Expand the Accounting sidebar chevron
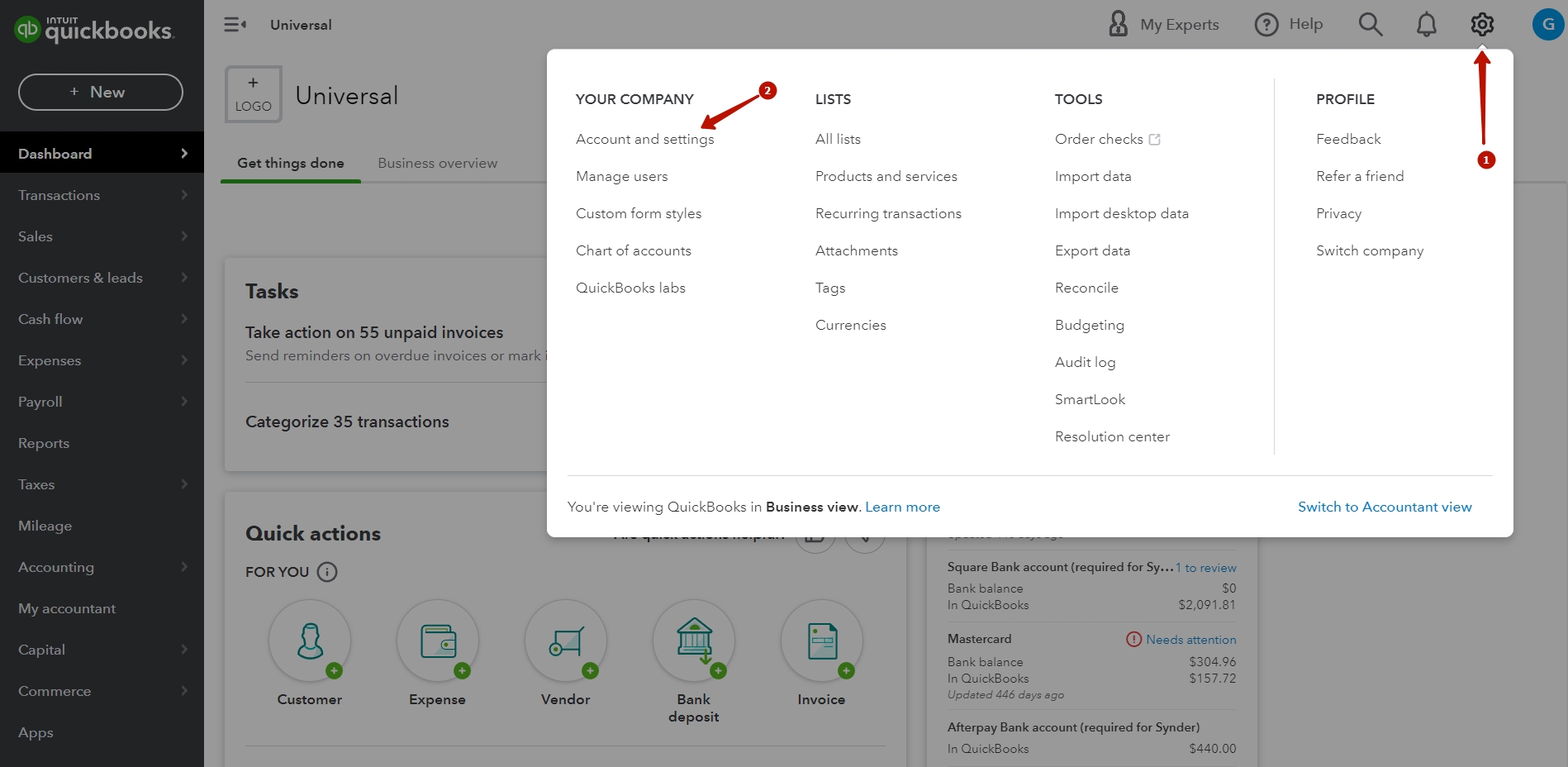This screenshot has height=767, width=1568. point(184,567)
